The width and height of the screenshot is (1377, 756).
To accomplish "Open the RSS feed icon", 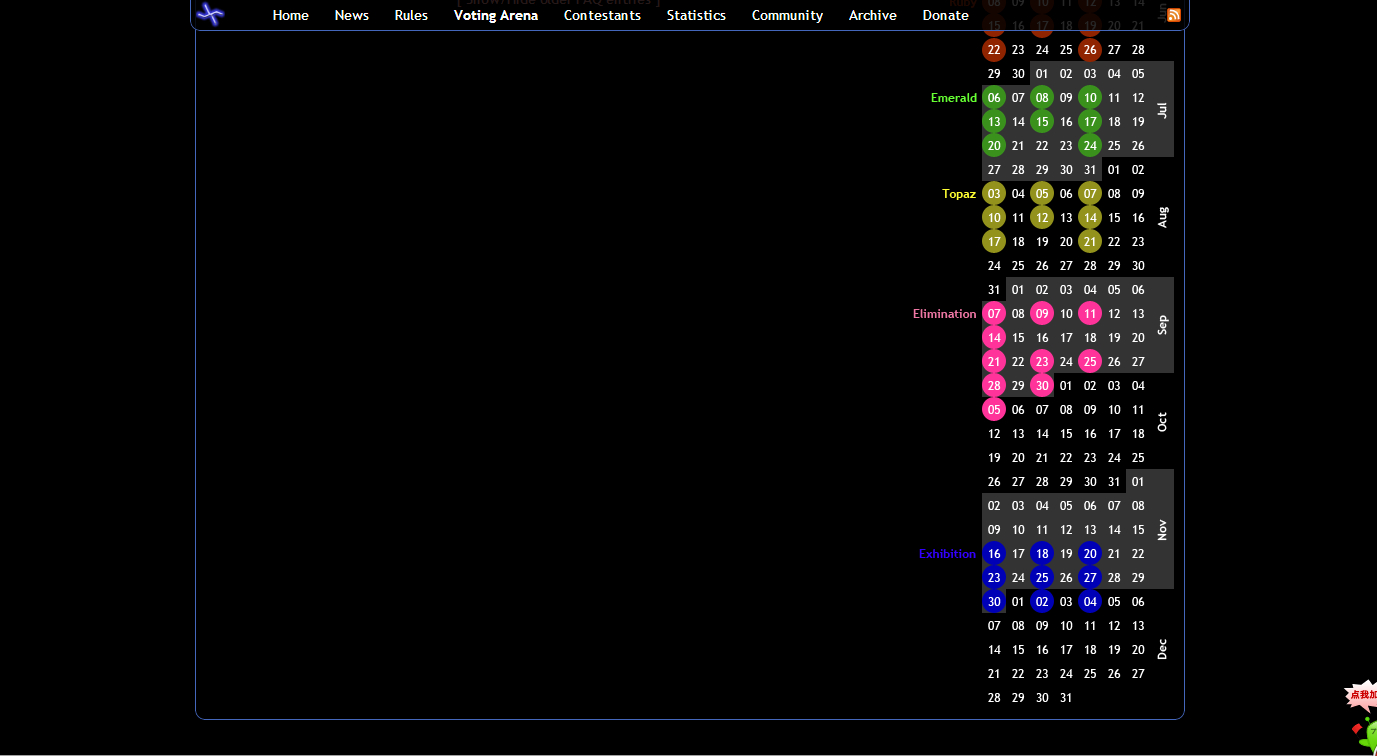I will click(1174, 15).
